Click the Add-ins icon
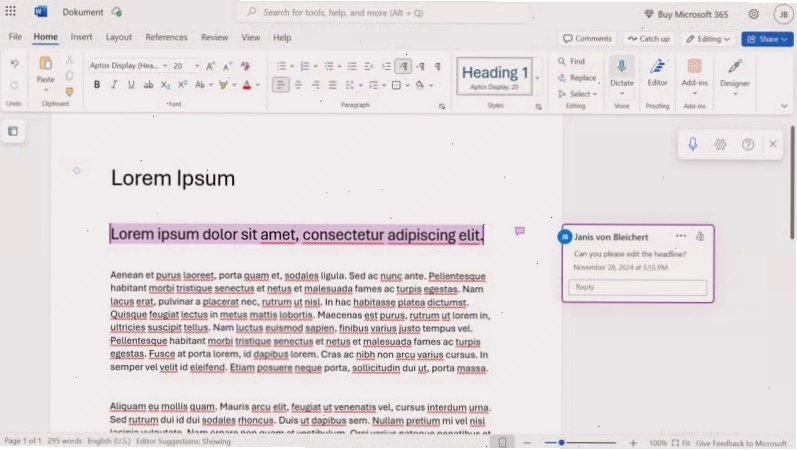This screenshot has height=450, width=797. (x=694, y=66)
